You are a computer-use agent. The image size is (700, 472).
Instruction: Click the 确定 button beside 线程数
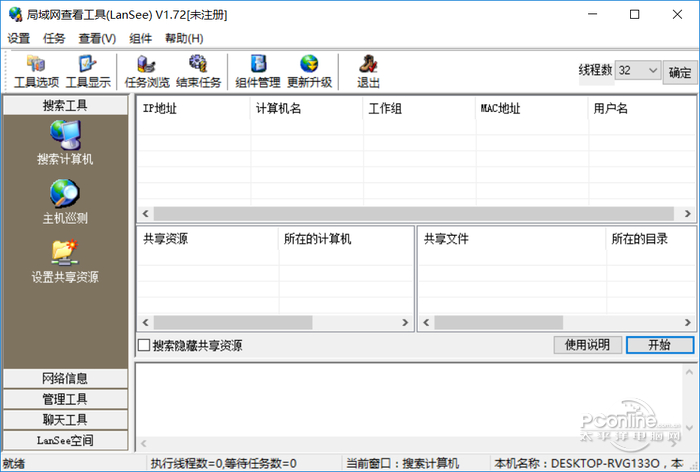(679, 72)
